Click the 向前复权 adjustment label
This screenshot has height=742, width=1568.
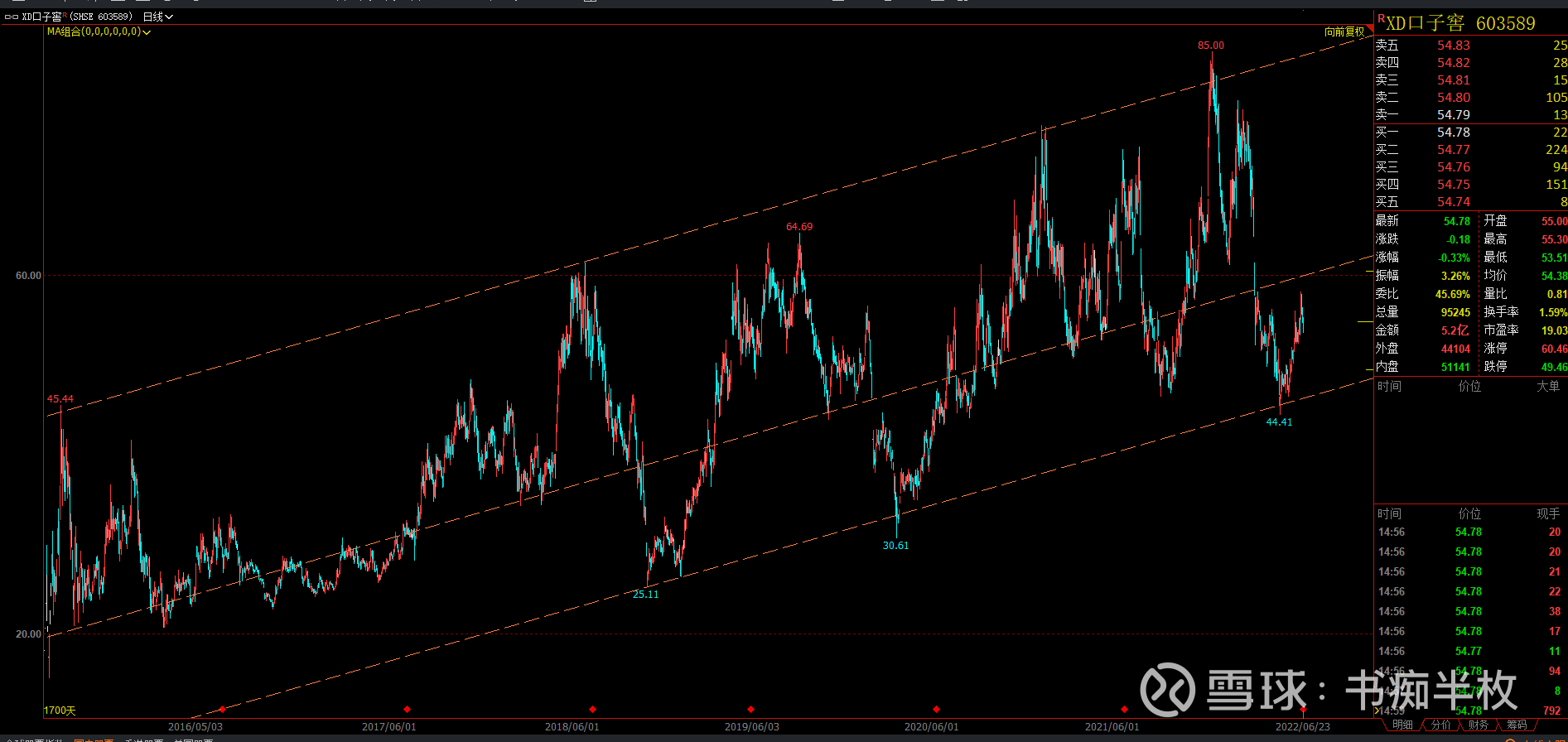pyautogui.click(x=1344, y=31)
